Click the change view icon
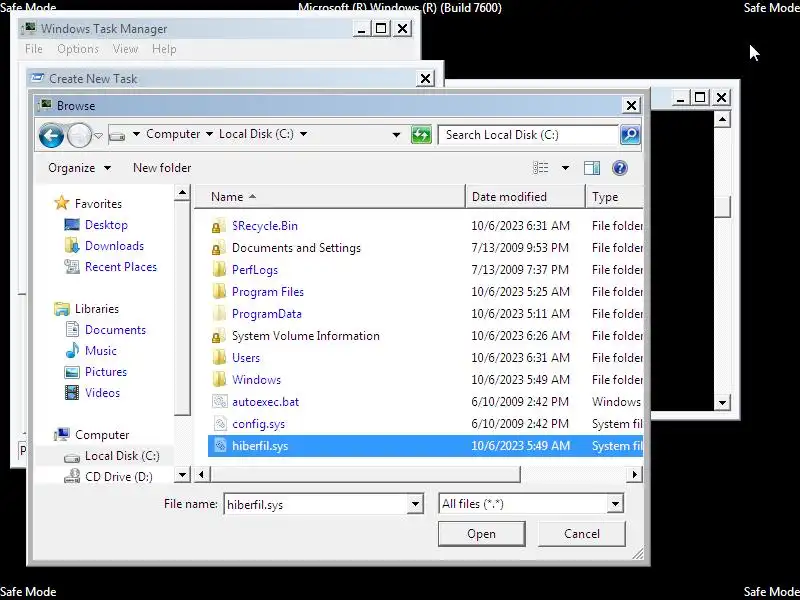This screenshot has width=800, height=600. (540, 168)
